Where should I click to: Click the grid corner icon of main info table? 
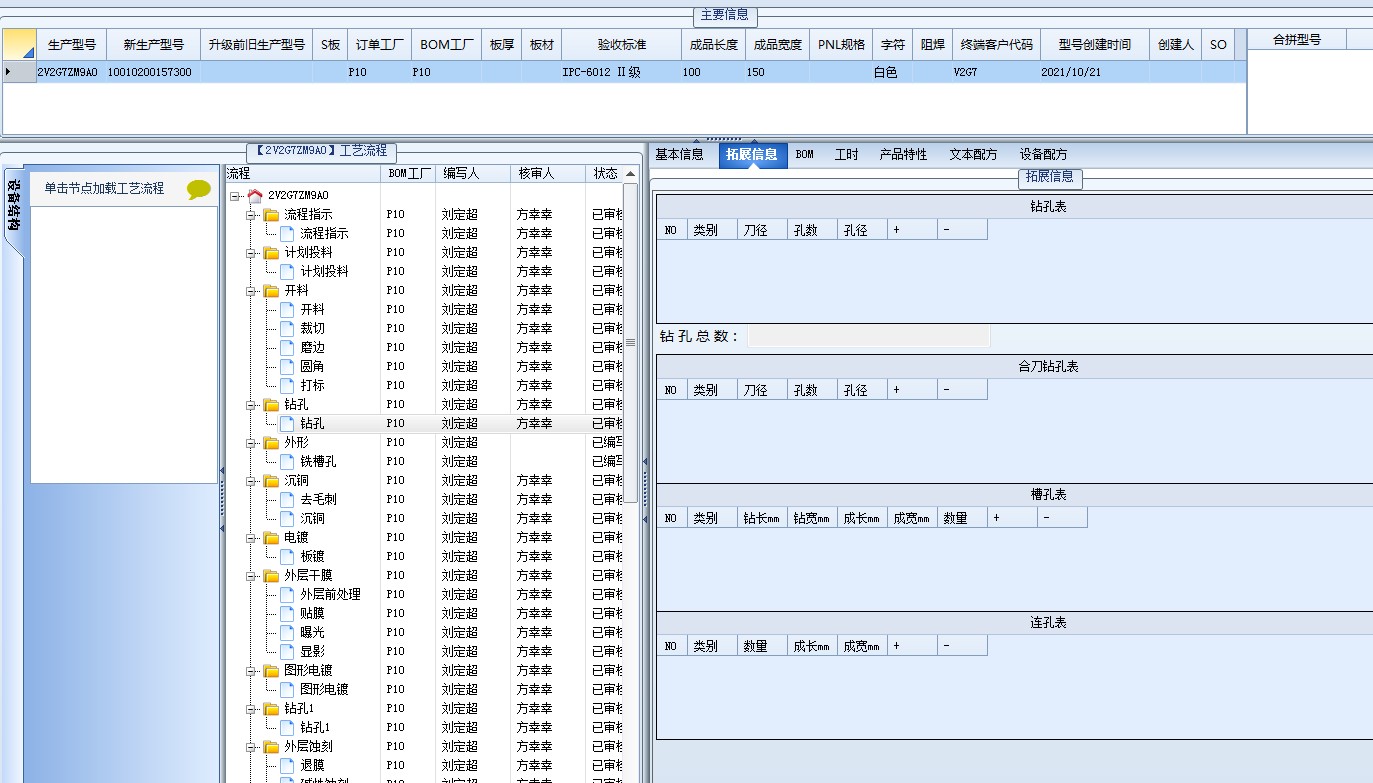[19, 44]
